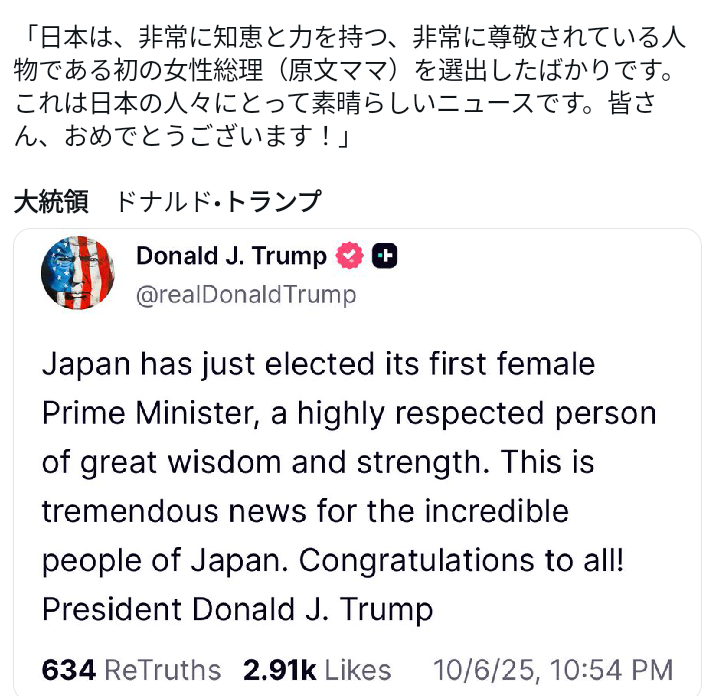
Task: Click the black plus badge icon
Action: (384, 257)
